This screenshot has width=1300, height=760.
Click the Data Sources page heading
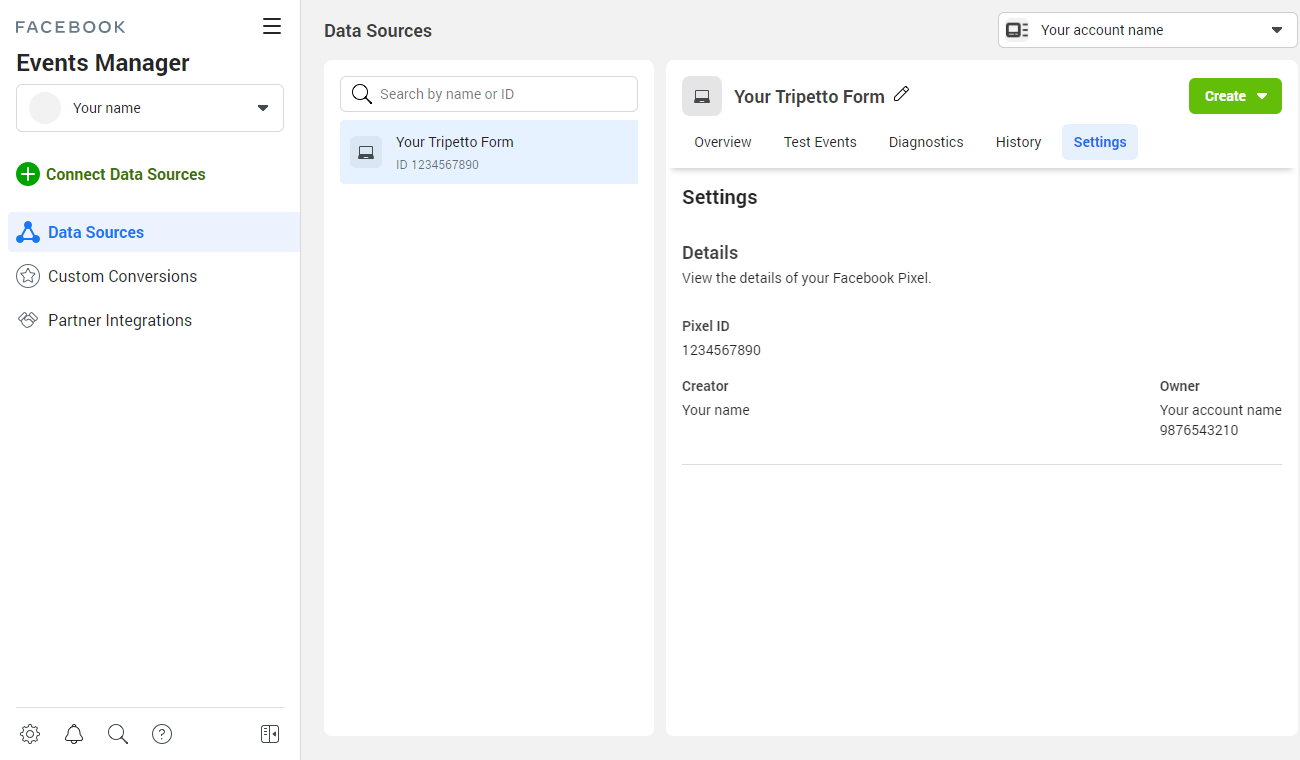coord(378,31)
